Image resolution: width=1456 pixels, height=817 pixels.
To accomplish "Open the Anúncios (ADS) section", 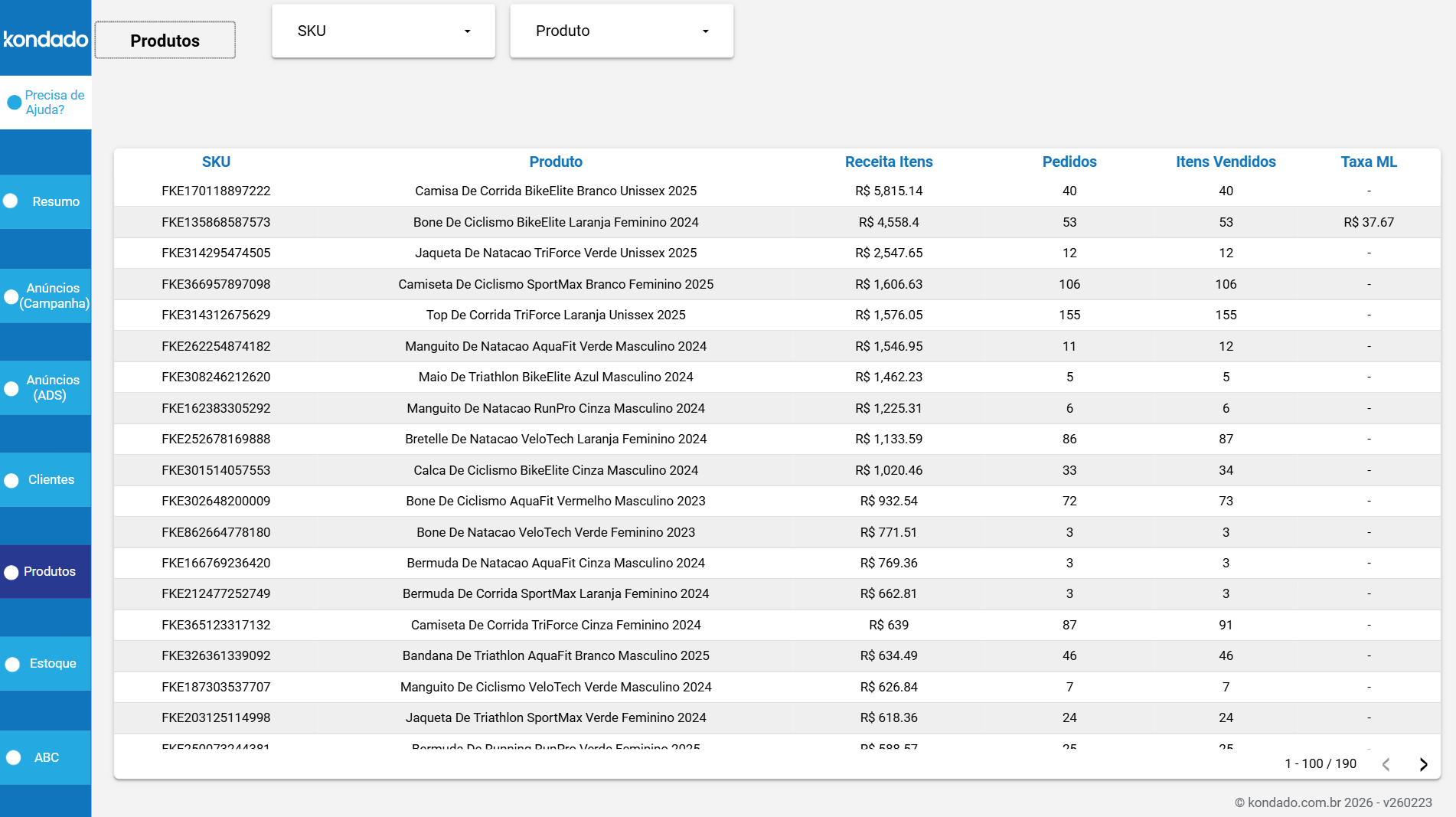I will 51,387.
